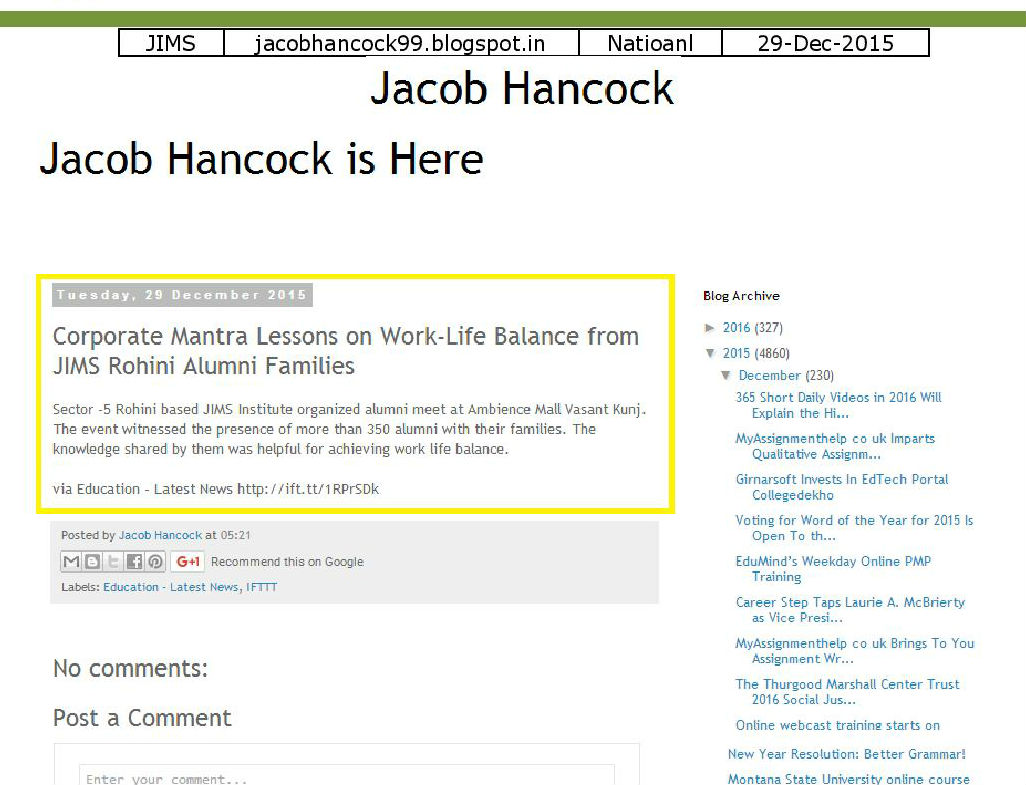The width and height of the screenshot is (1026, 785).
Task: Open the 2015 (4860) archive link
Action: point(736,353)
